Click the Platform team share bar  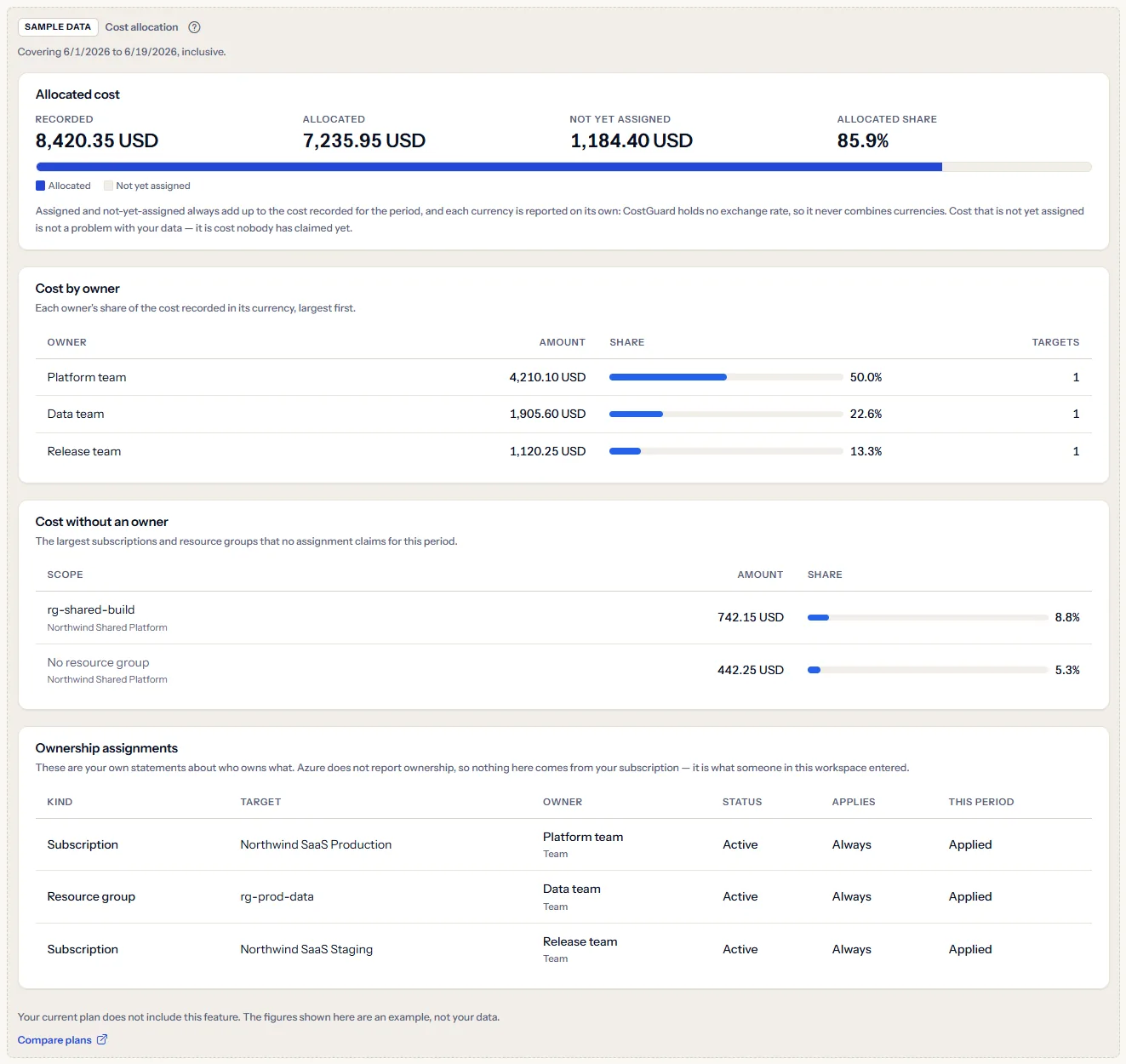726,377
